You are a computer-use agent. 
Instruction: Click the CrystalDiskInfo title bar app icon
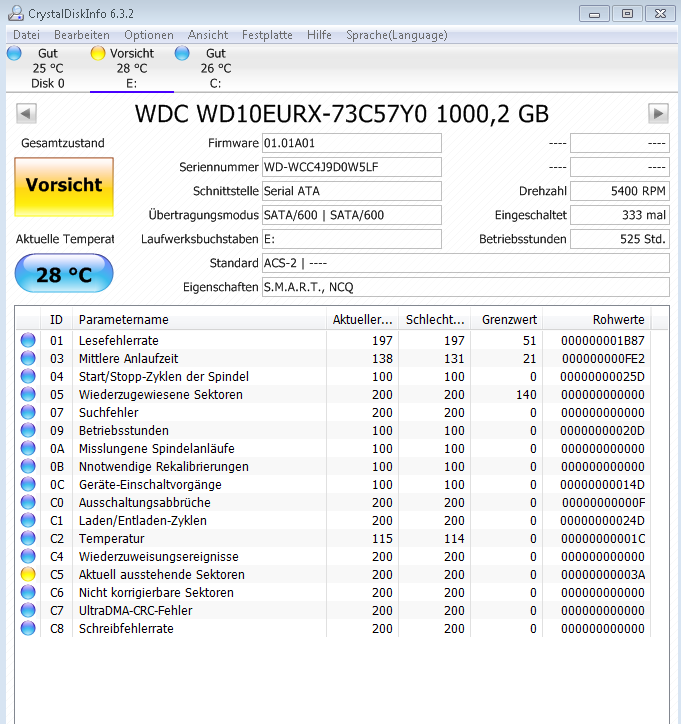click(x=16, y=13)
